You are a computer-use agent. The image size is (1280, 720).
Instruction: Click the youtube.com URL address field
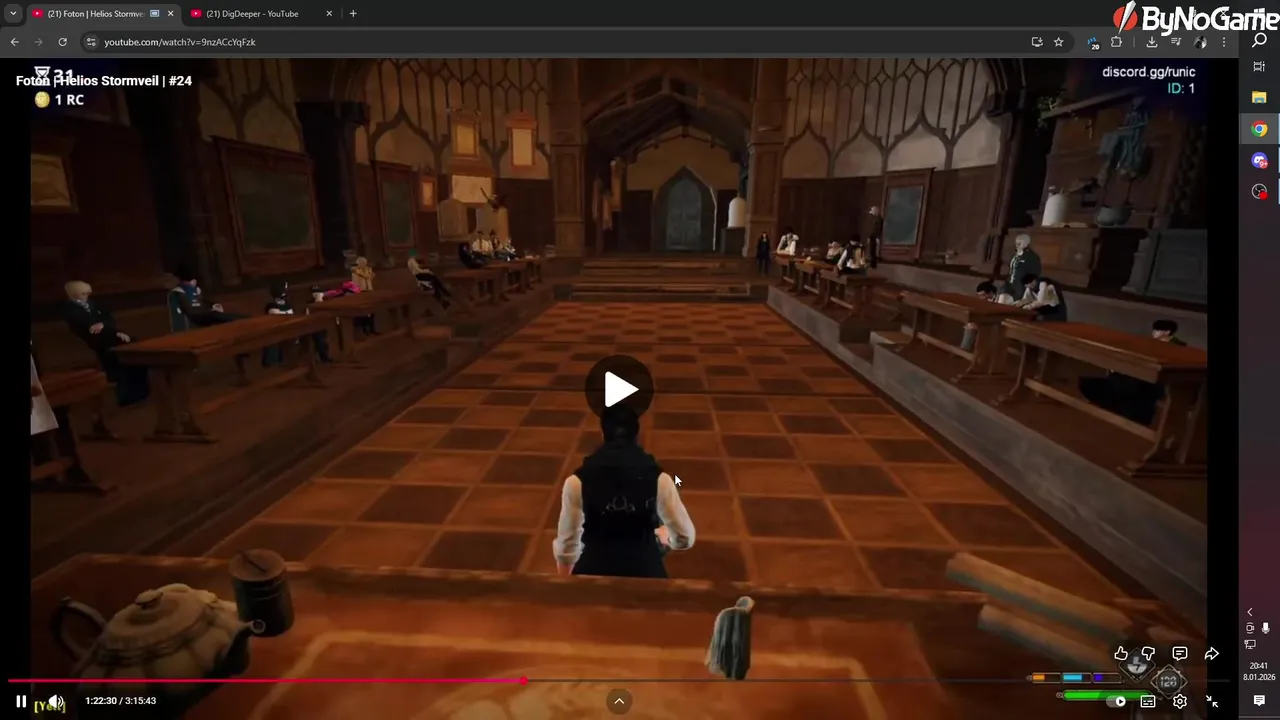point(560,42)
